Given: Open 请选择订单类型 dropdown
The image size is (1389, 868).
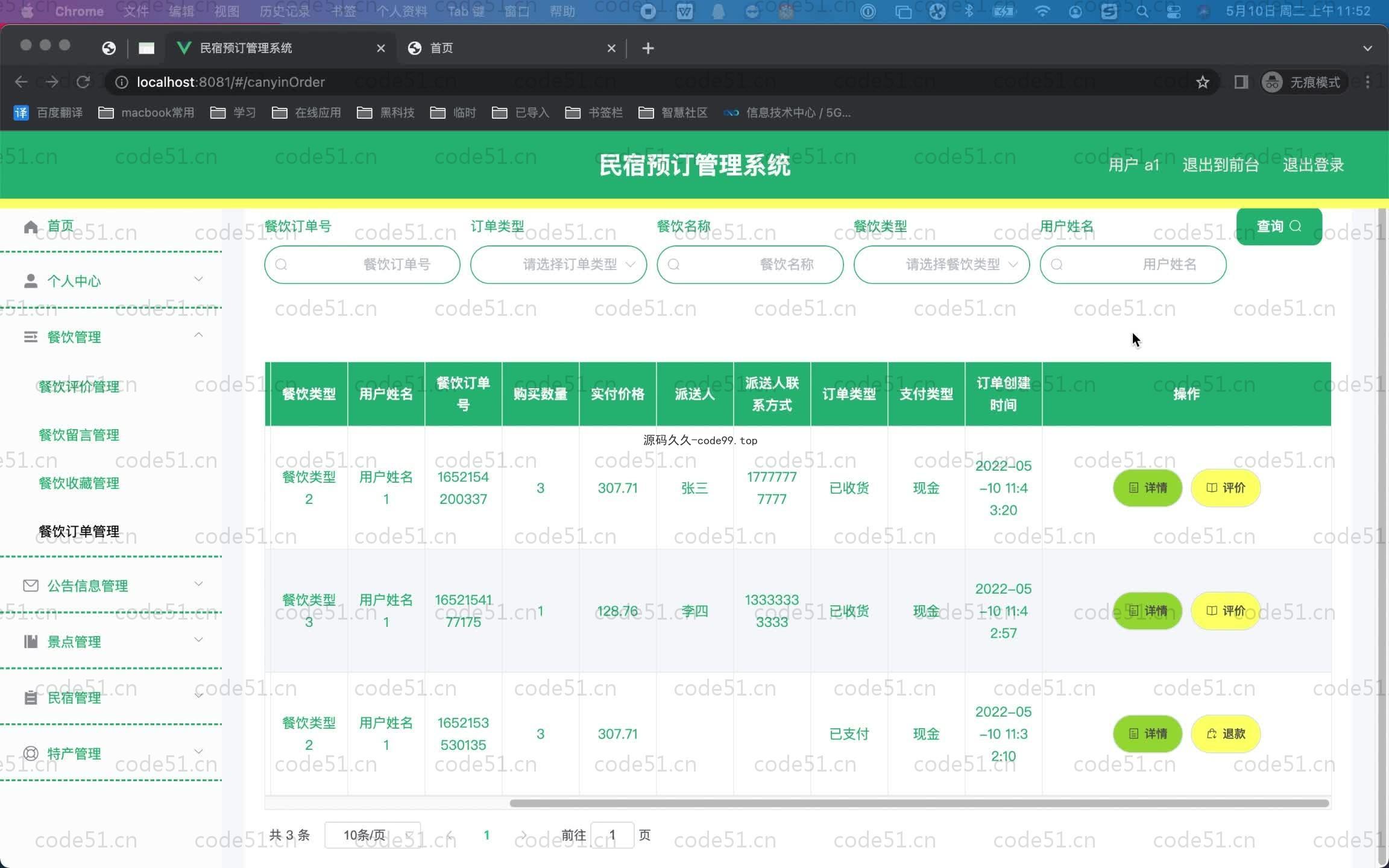Looking at the screenshot, I should (558, 265).
